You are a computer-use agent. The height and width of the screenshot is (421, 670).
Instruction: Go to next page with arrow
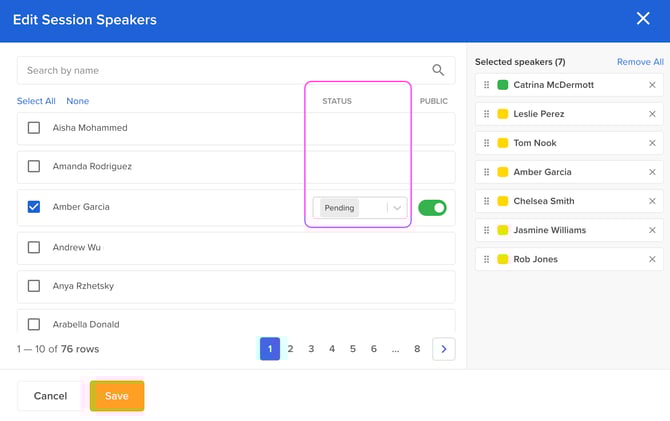(444, 349)
